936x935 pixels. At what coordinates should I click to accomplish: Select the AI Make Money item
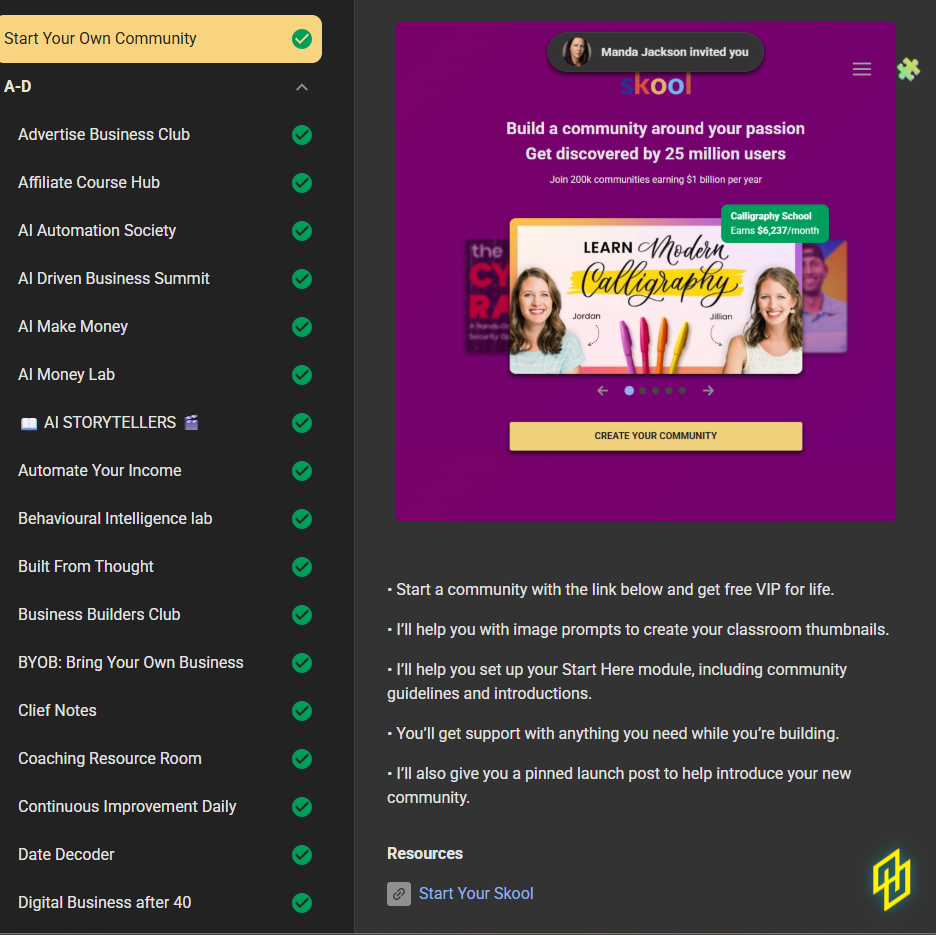pos(73,327)
